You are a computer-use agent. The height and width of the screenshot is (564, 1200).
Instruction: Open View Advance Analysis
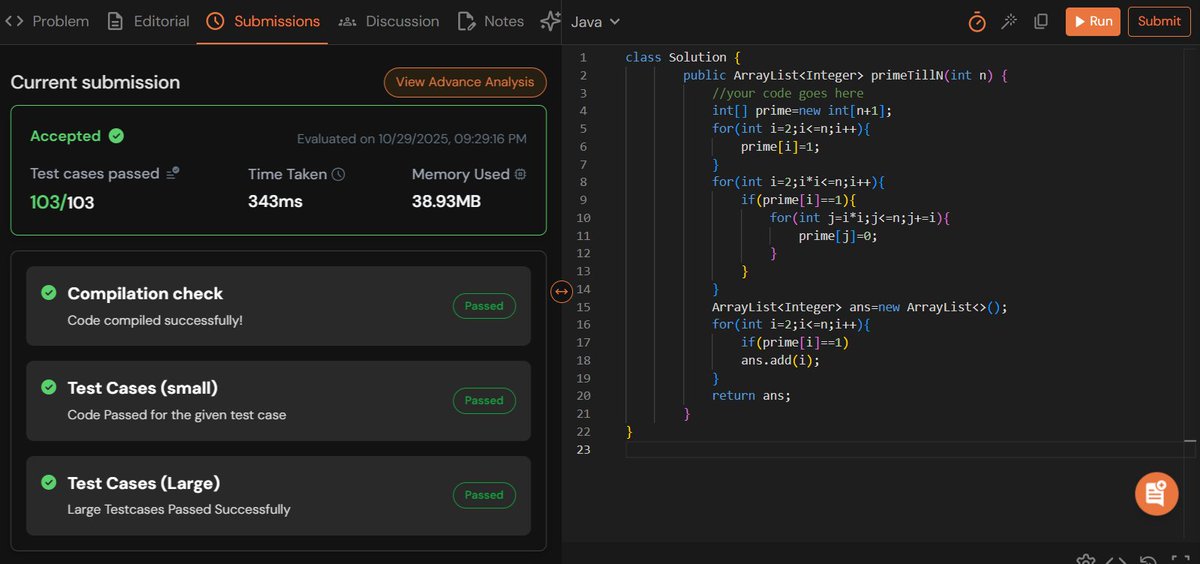coord(465,82)
